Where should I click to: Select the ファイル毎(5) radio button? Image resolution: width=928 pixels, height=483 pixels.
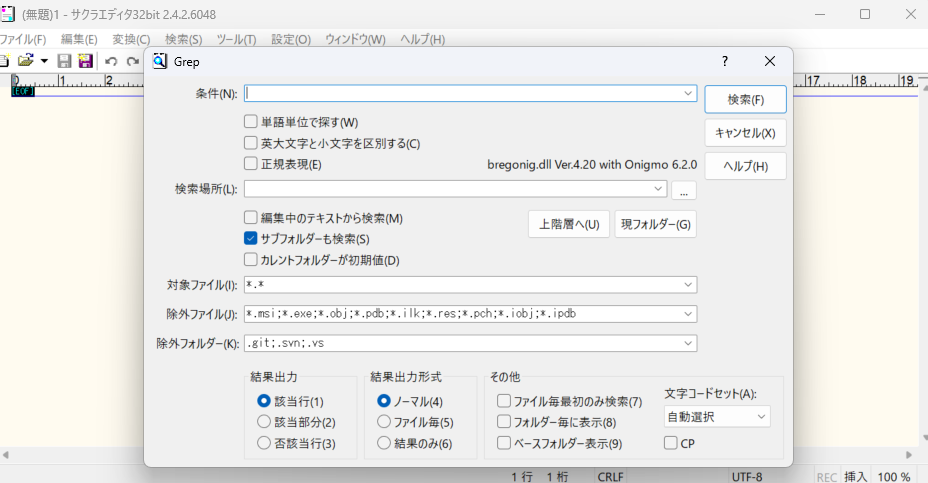(x=384, y=422)
